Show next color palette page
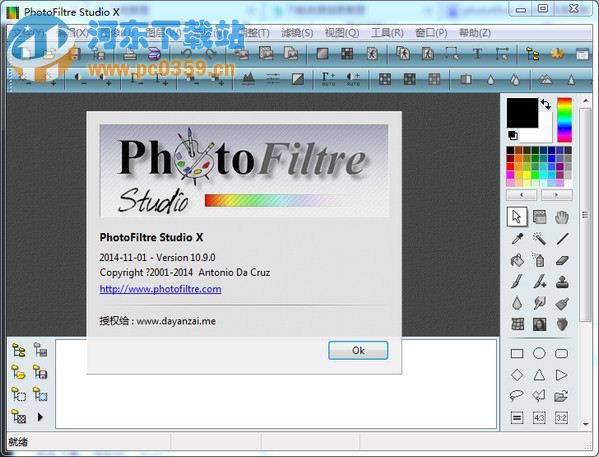The height and width of the screenshot is (457, 599). 557,195
